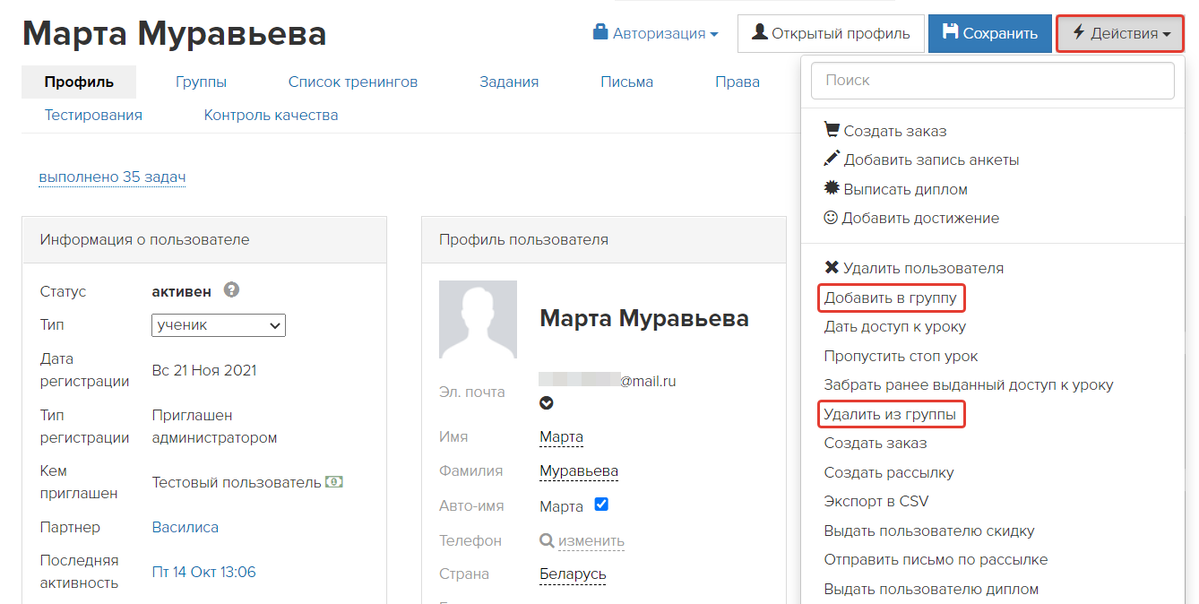1199x604 pixels.
Task: Click the Марта Муравьева page heading
Action: (174, 34)
